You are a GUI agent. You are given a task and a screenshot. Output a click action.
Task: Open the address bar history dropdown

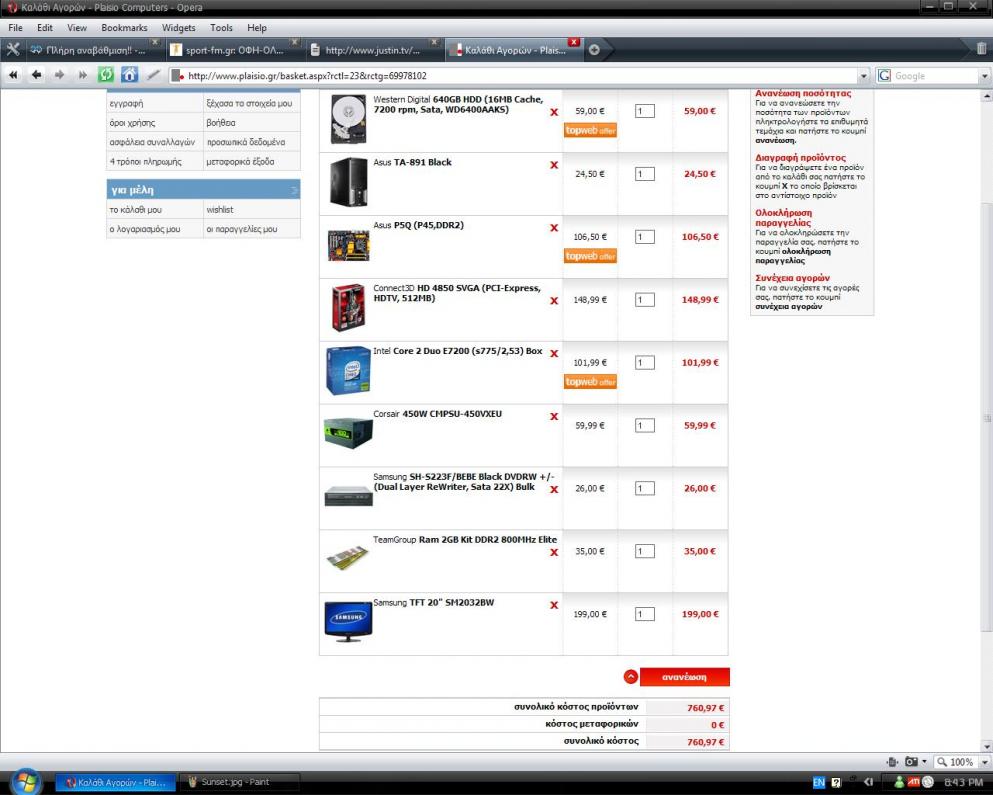[863, 76]
